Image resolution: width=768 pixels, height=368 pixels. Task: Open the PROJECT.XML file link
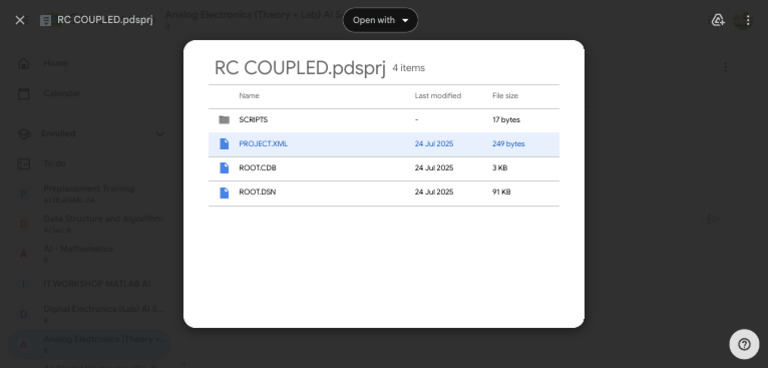[264, 144]
